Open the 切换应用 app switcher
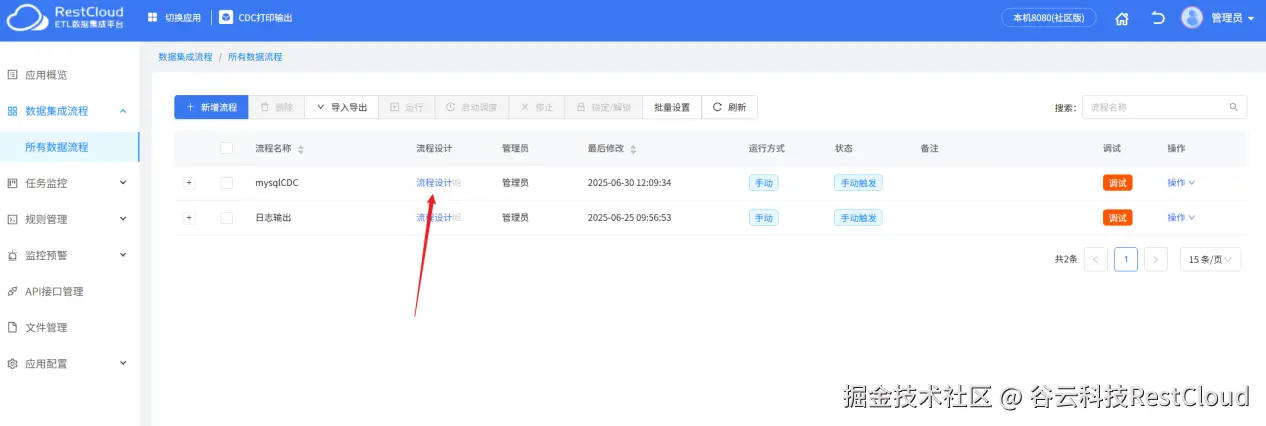The image size is (1266, 426). pos(174,18)
